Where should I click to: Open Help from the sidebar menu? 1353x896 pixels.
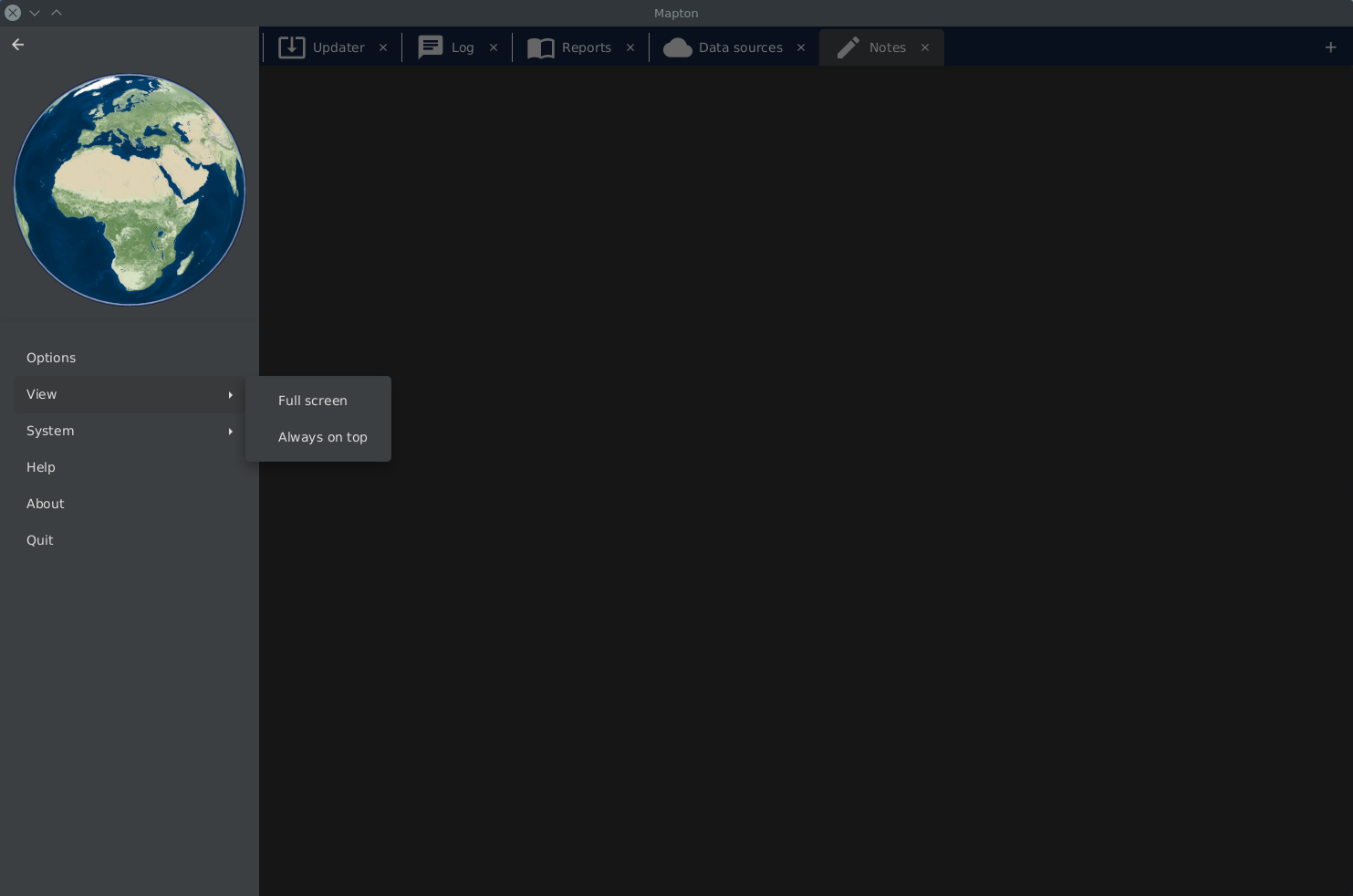(x=130, y=467)
